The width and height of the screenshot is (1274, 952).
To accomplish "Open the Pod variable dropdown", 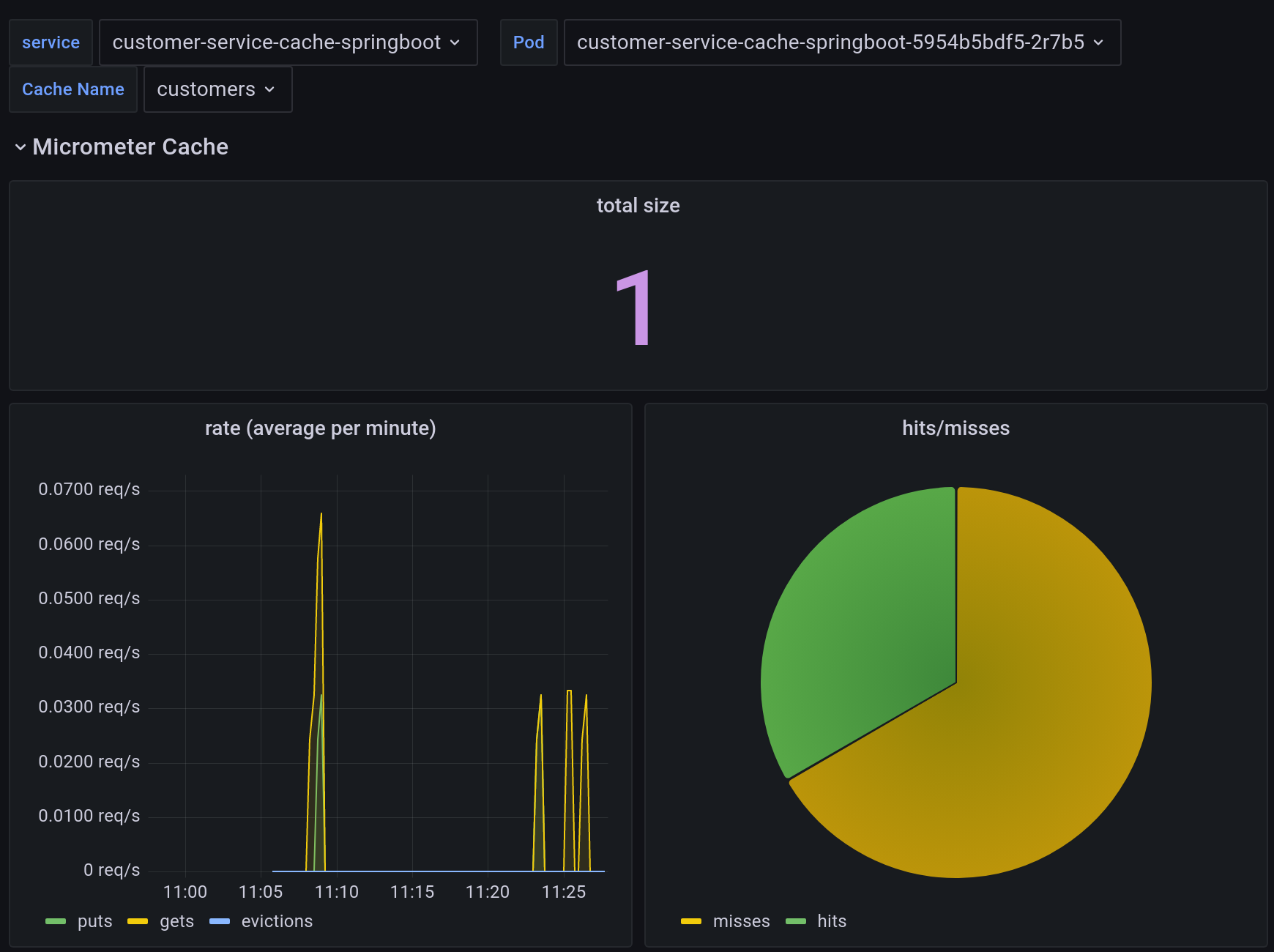I will [842, 42].
